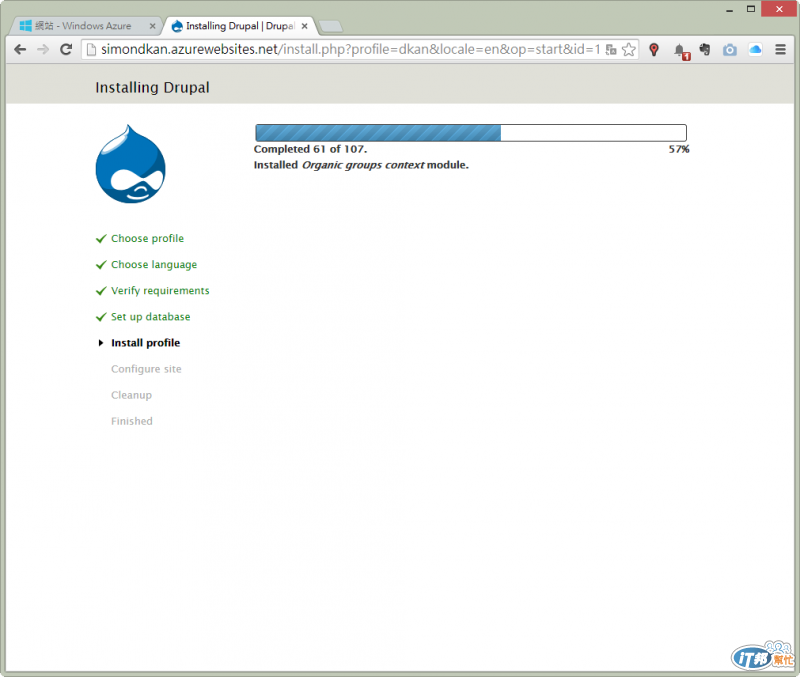Viewport: 800px width, 677px height.
Task: Click the Evernote elephant extension icon
Action: pos(705,49)
